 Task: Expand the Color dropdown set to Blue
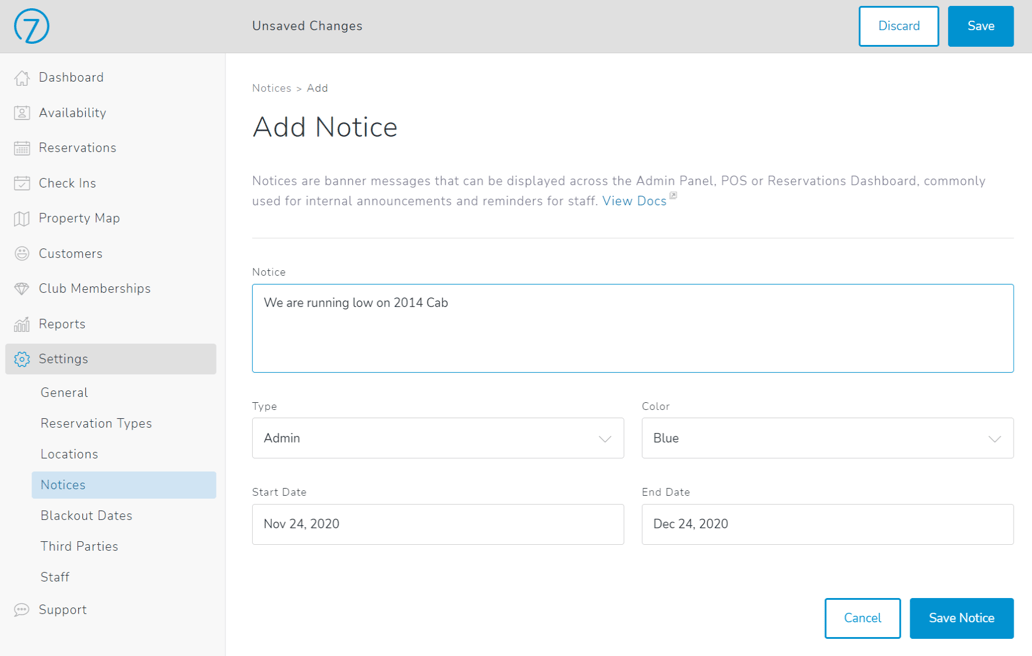[827, 438]
